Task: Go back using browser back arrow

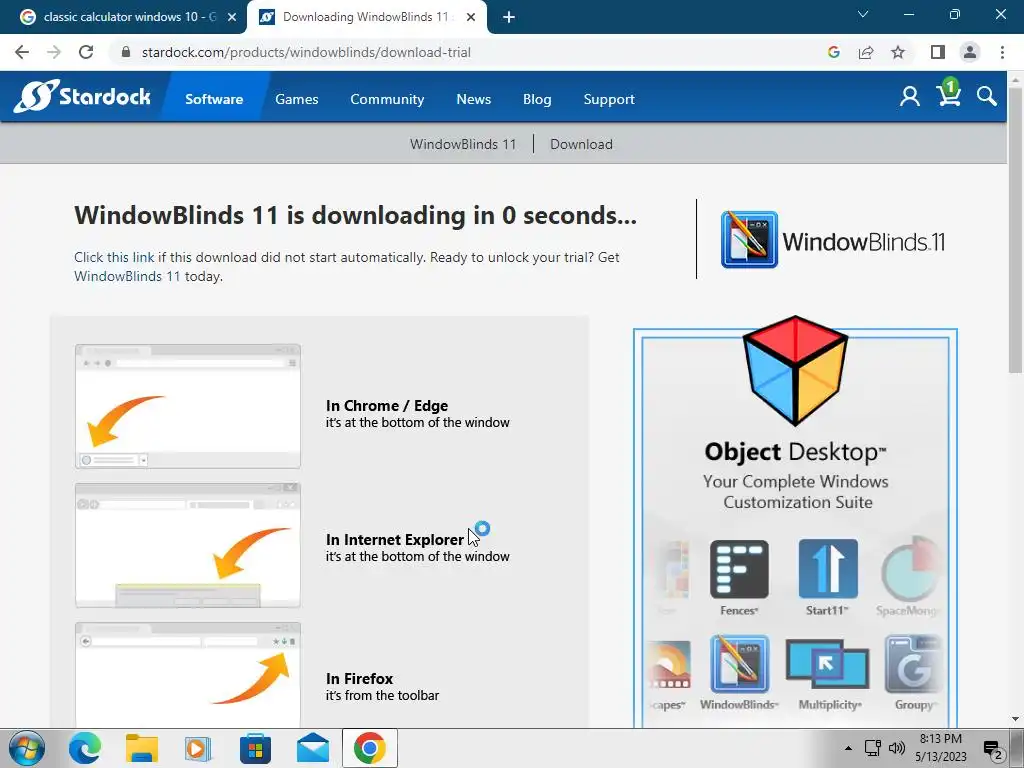Action: 22,52
